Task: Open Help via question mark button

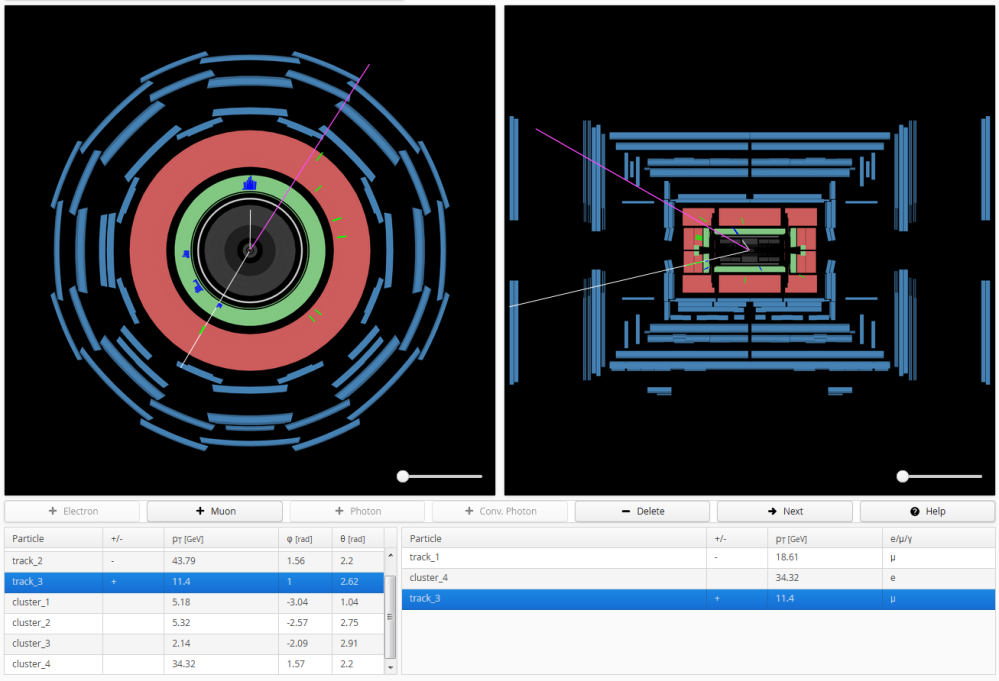Action: 927,511
